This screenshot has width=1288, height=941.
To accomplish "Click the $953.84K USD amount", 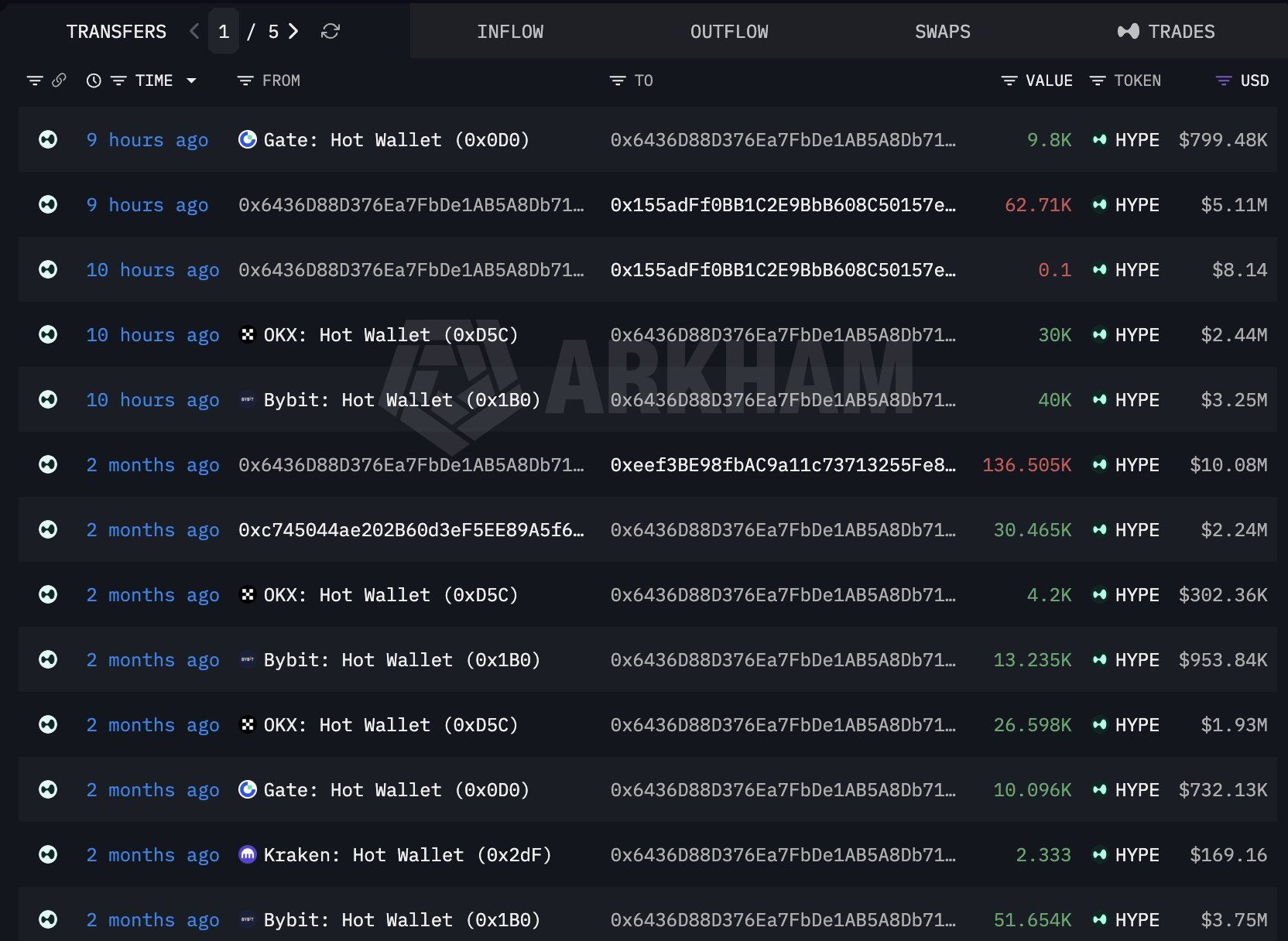I will click(1223, 660).
